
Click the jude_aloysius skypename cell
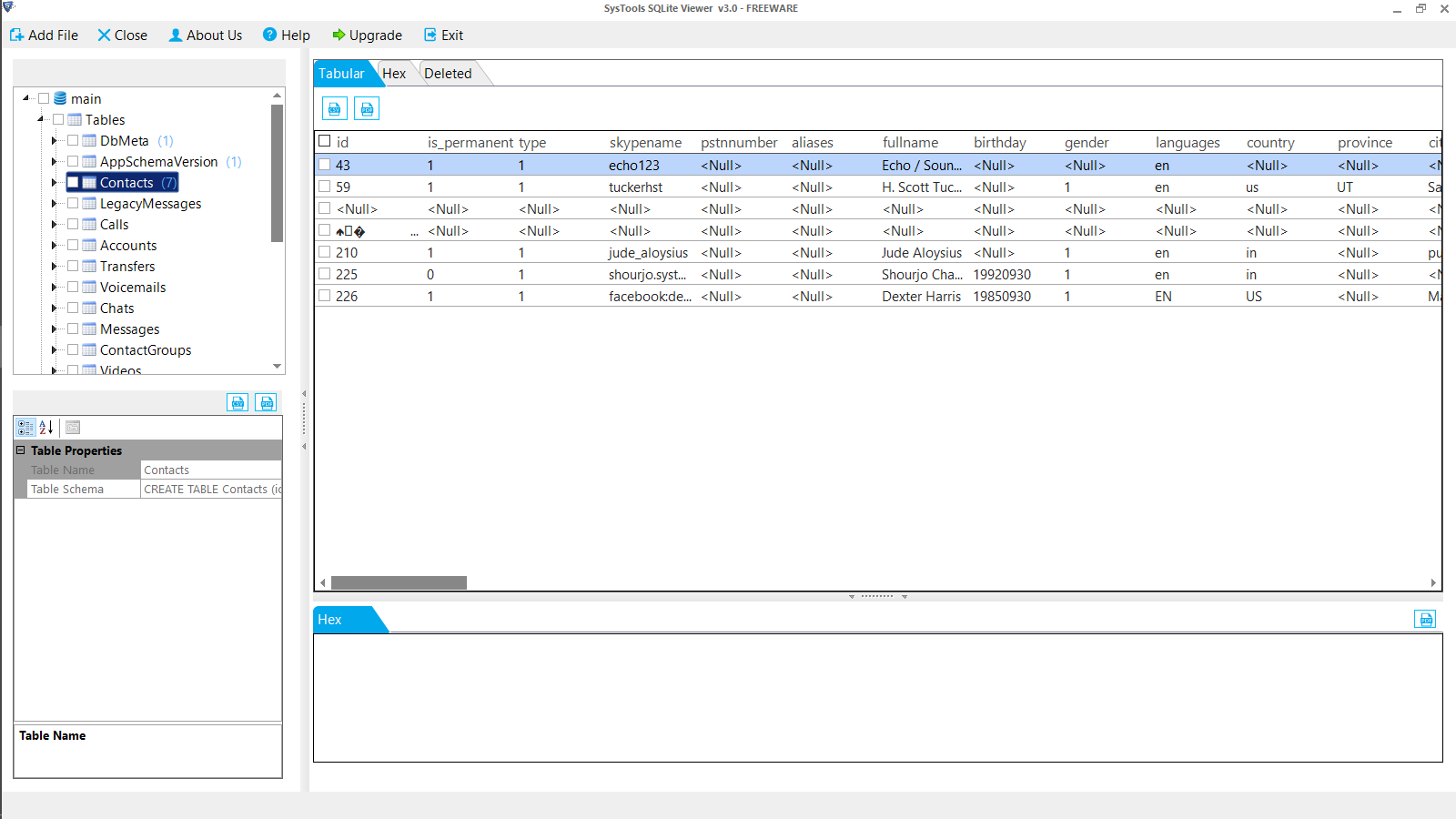click(x=648, y=252)
